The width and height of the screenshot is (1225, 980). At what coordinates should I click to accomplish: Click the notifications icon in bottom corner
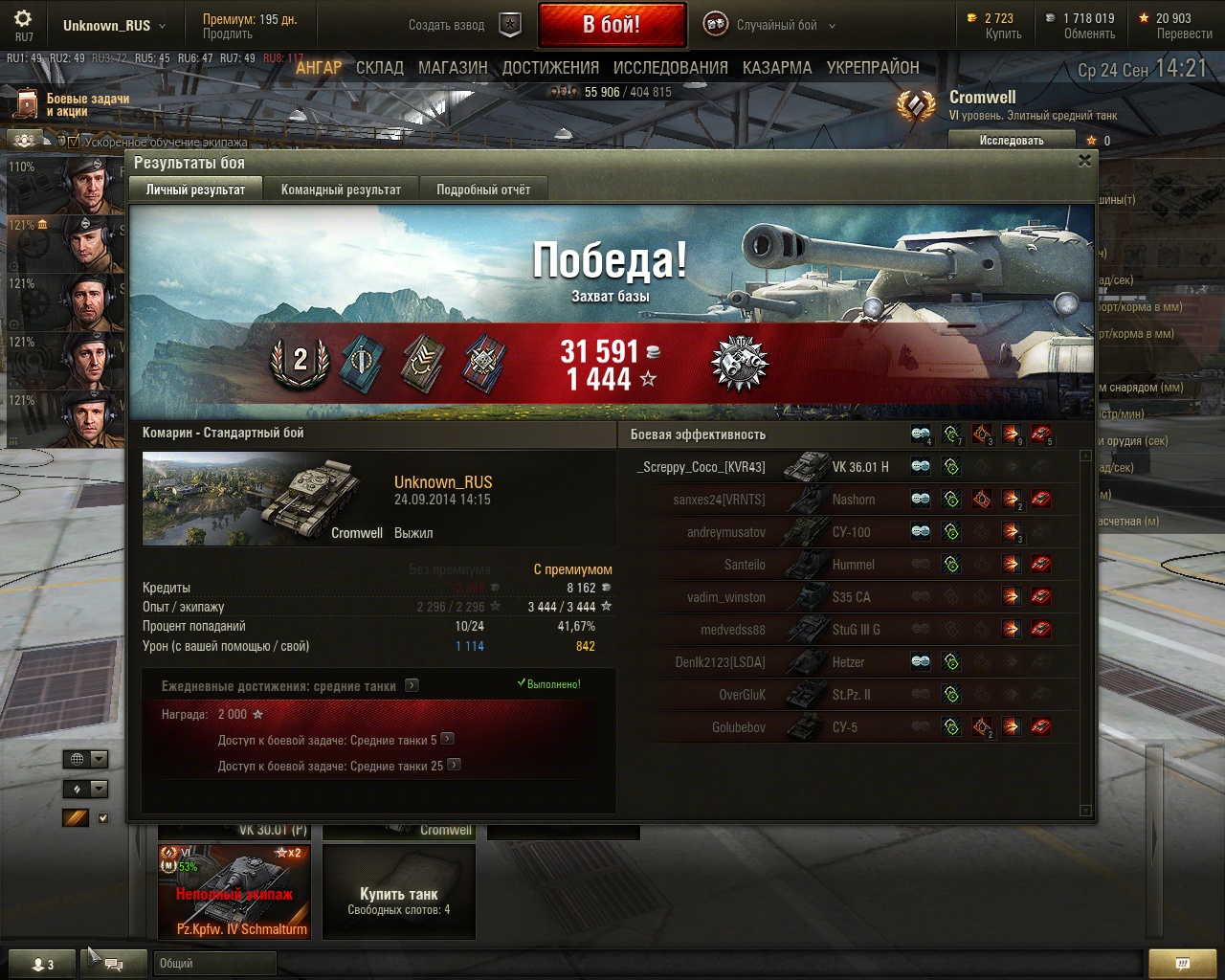tap(1182, 963)
